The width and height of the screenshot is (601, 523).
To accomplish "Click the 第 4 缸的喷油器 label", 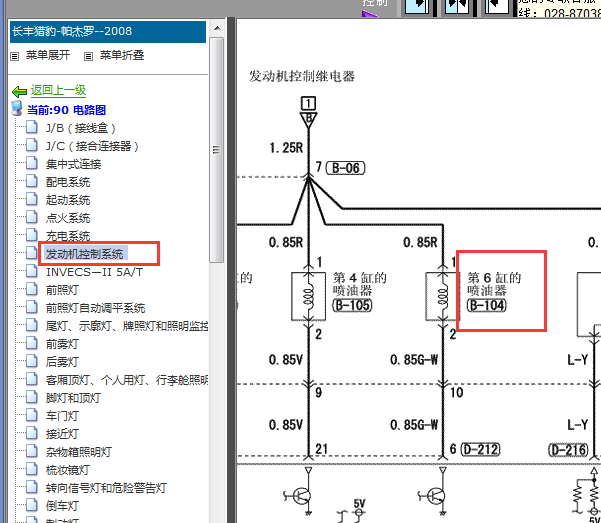I will coord(360,284).
